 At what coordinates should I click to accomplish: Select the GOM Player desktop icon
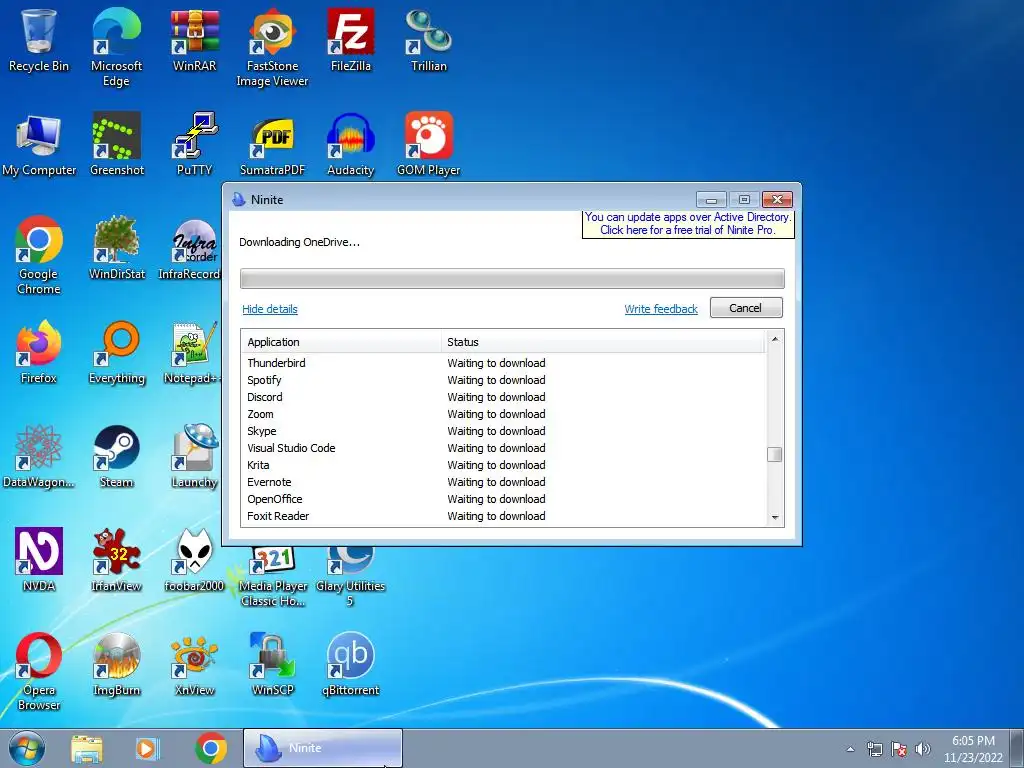pyautogui.click(x=428, y=144)
